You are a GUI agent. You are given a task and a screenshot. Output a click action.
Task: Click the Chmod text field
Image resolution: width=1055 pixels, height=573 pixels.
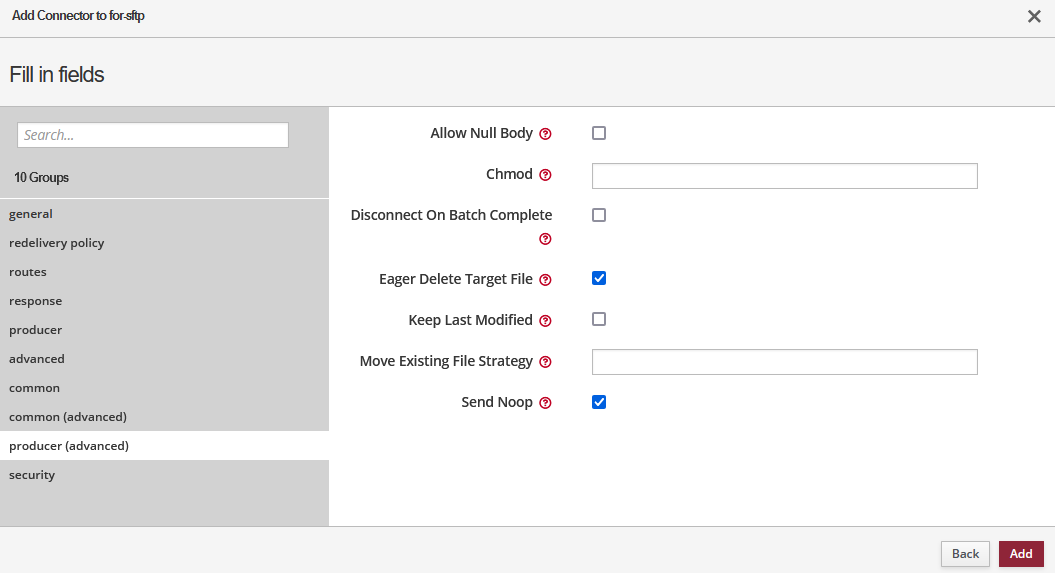(x=784, y=176)
